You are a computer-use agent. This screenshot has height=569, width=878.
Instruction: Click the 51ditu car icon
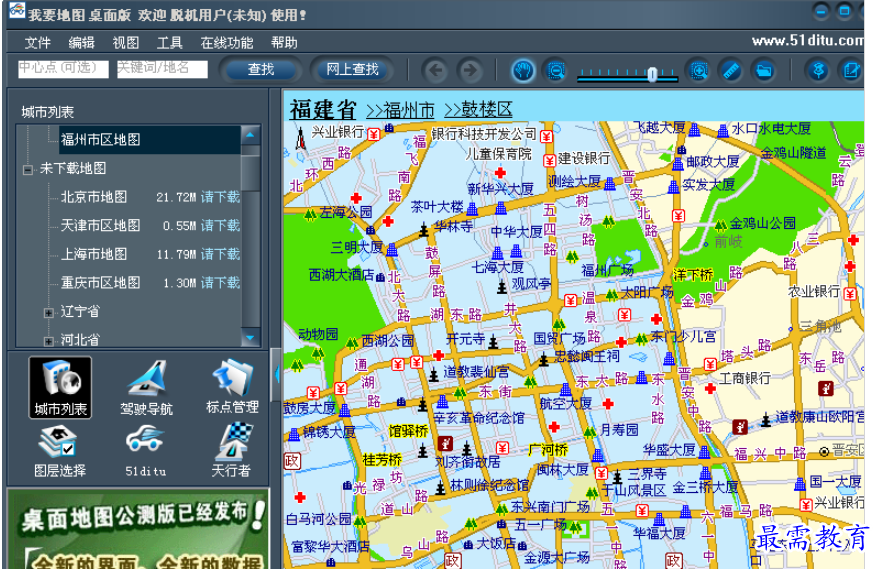coord(146,450)
